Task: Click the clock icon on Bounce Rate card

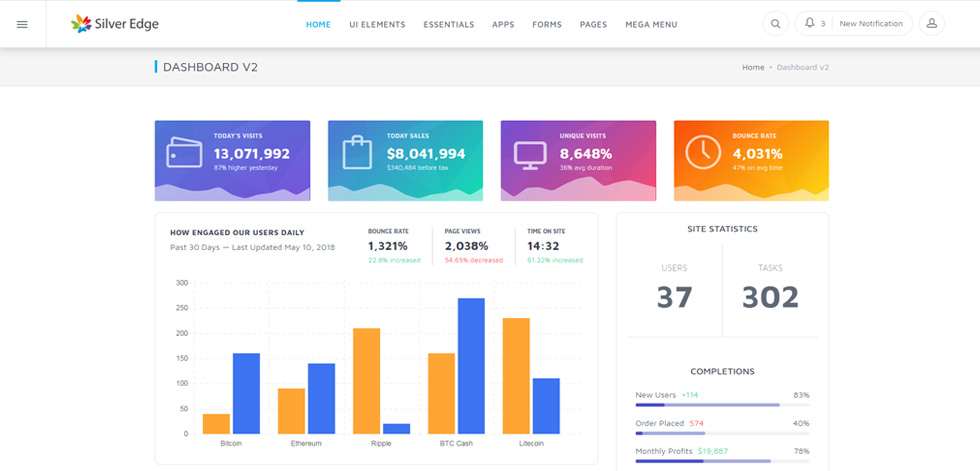Action: point(703,152)
